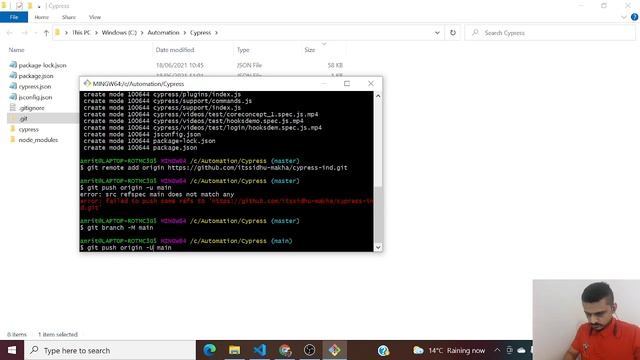This screenshot has height=360, width=640.
Task: Open the View ribbon tab
Action: (x=95, y=17)
